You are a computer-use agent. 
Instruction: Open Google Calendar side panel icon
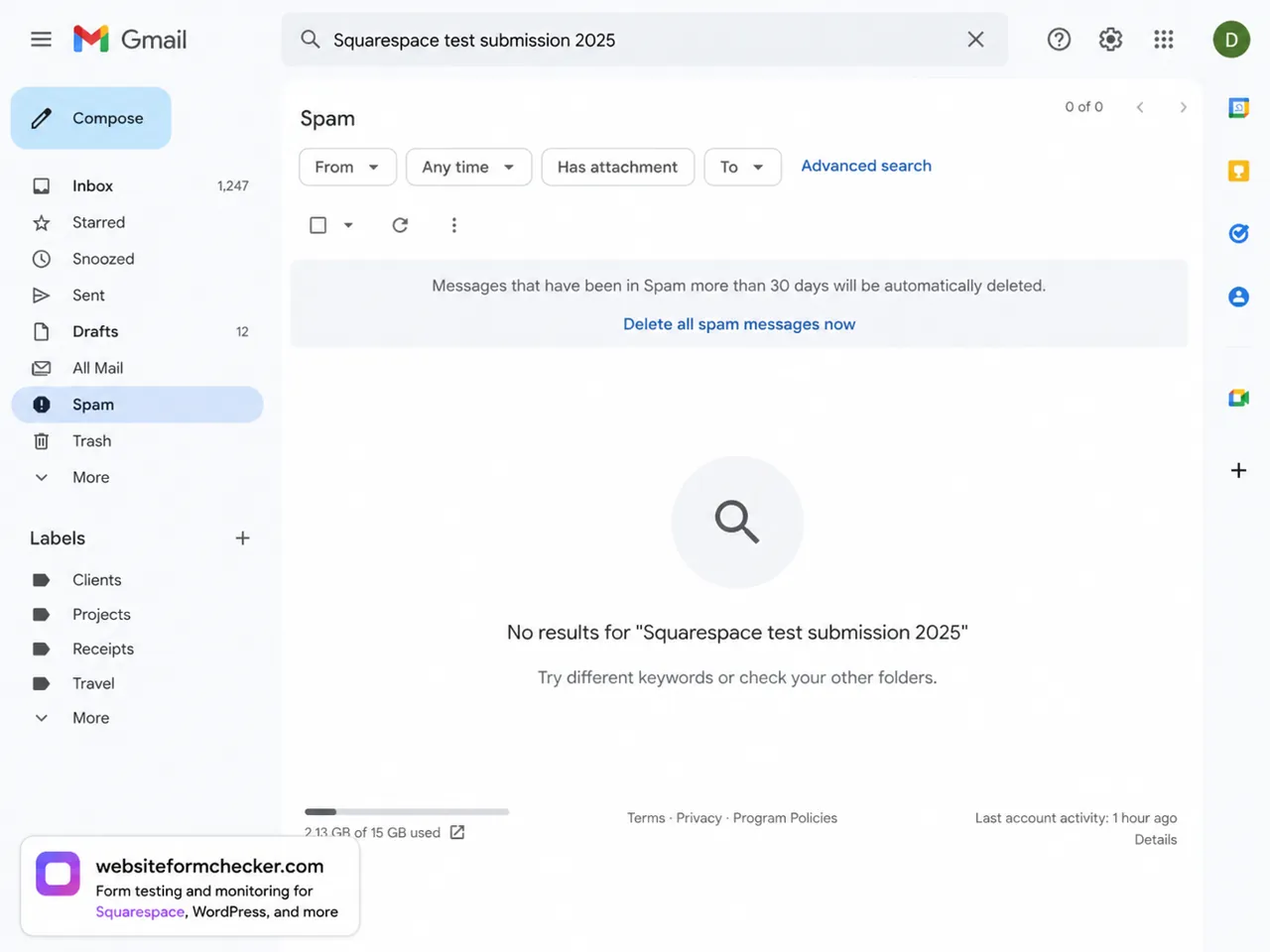click(1238, 107)
